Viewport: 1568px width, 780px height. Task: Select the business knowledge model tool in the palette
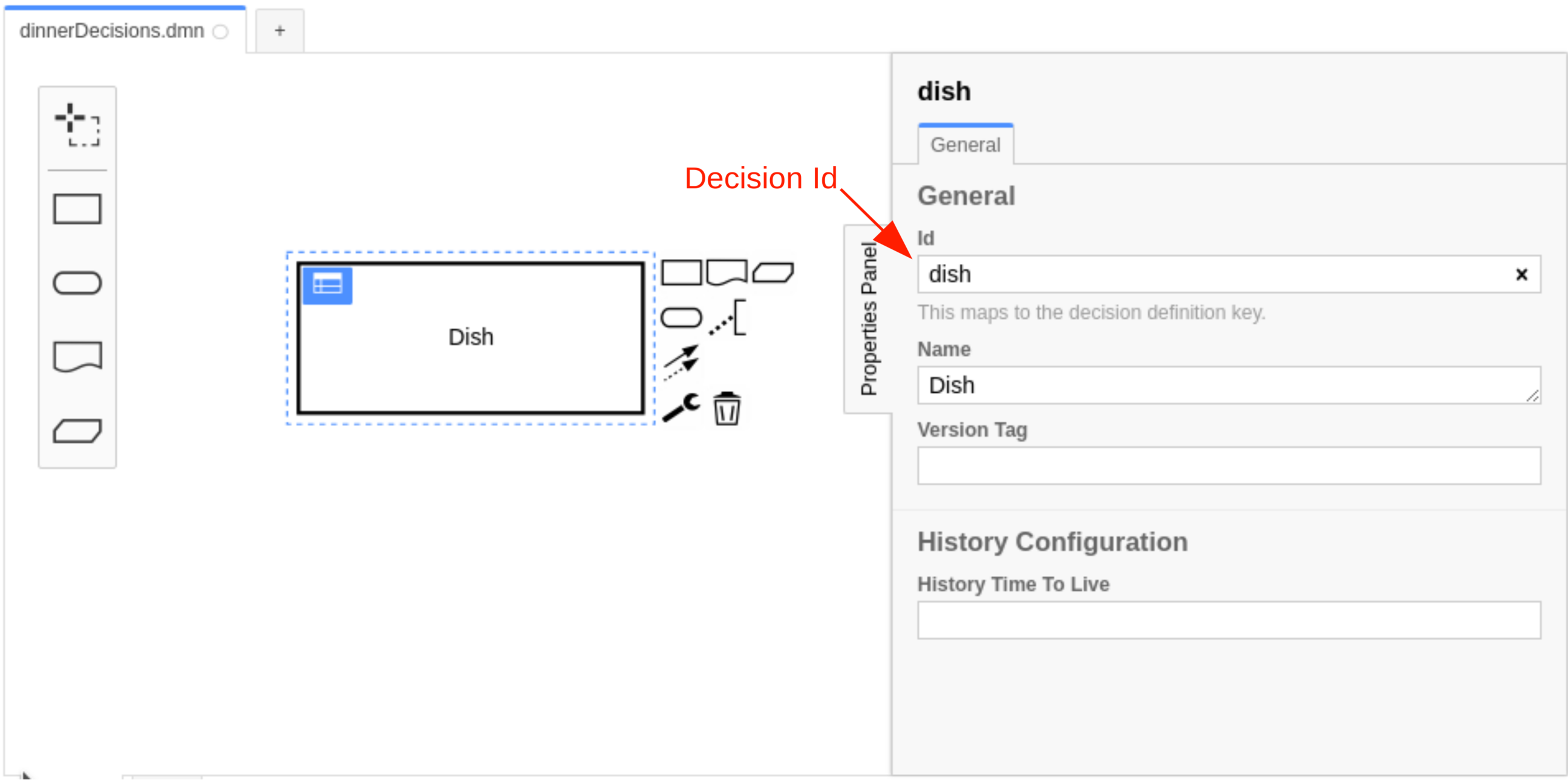click(x=77, y=431)
